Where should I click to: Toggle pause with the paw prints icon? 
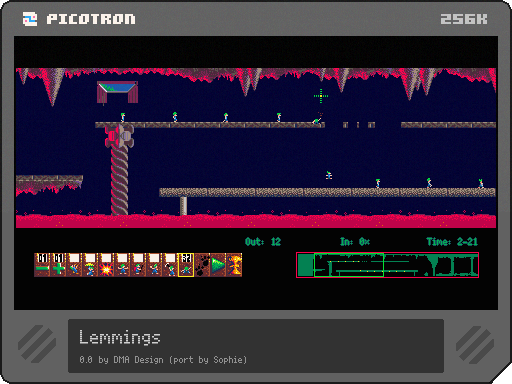(x=202, y=265)
